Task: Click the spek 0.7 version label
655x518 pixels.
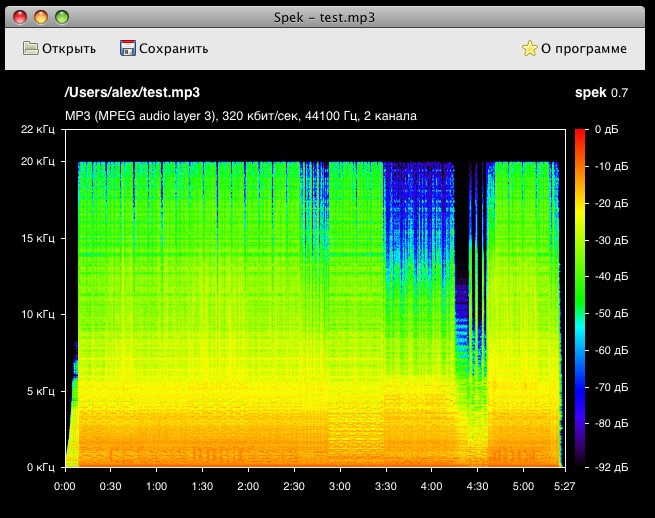Action: click(602, 93)
